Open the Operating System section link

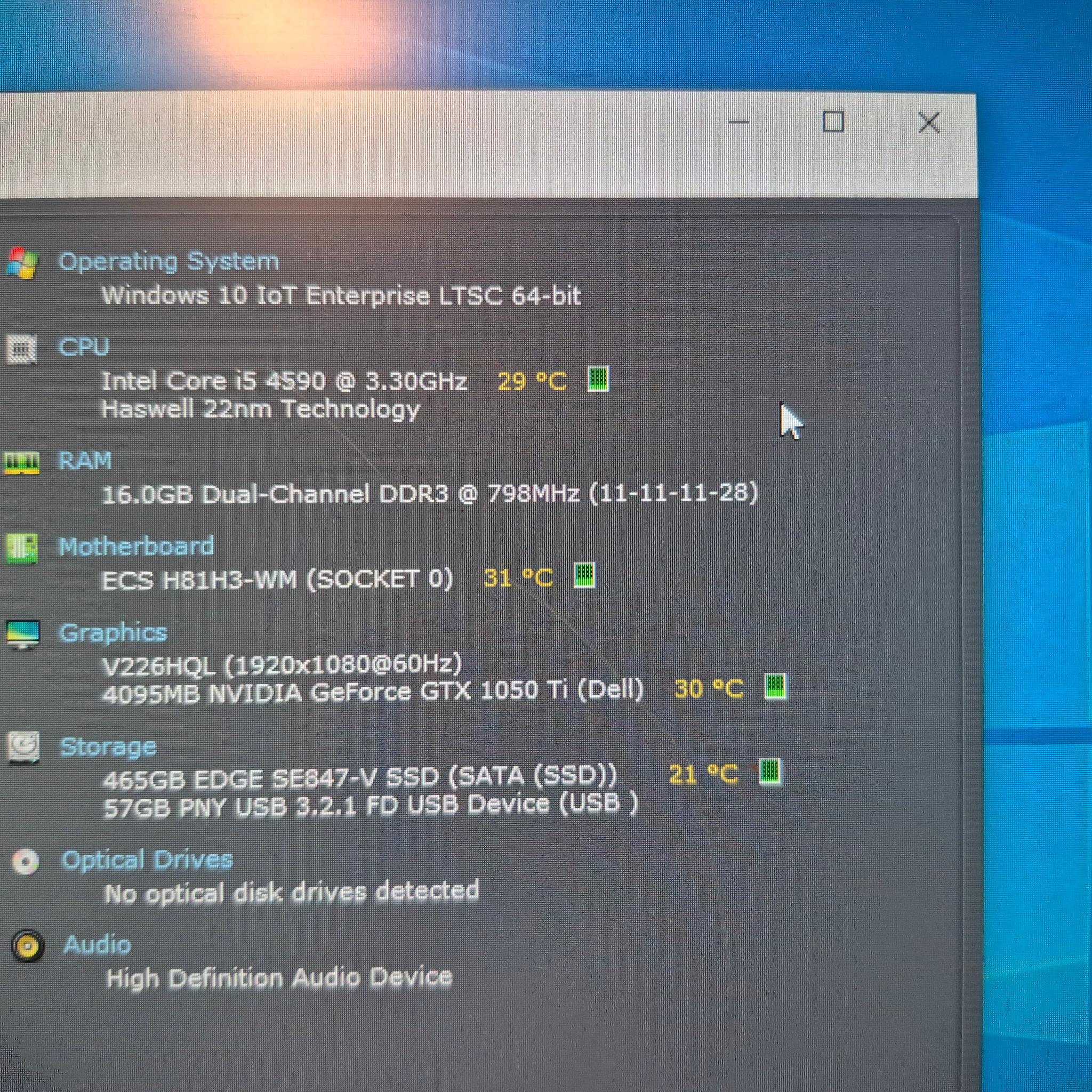click(x=168, y=262)
